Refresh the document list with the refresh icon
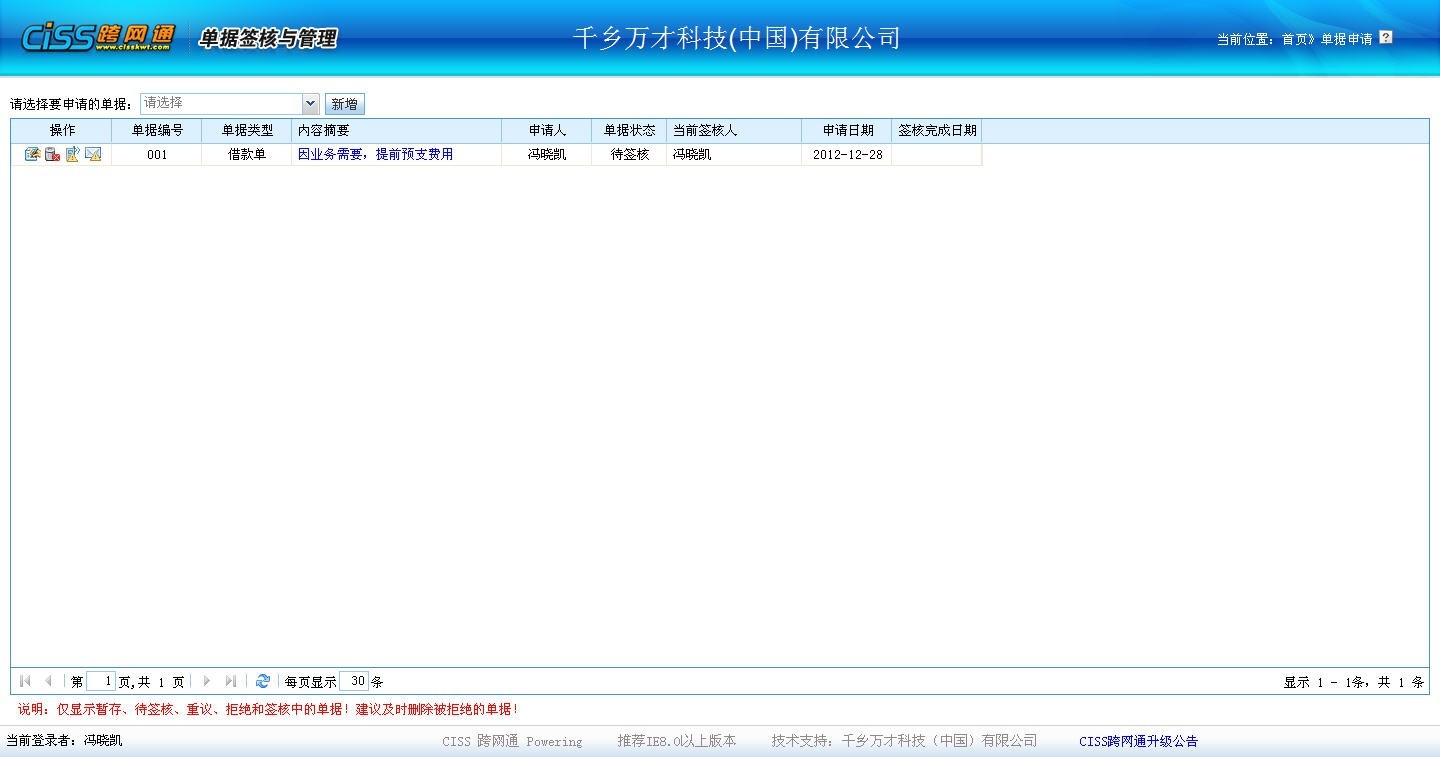 pyautogui.click(x=263, y=681)
